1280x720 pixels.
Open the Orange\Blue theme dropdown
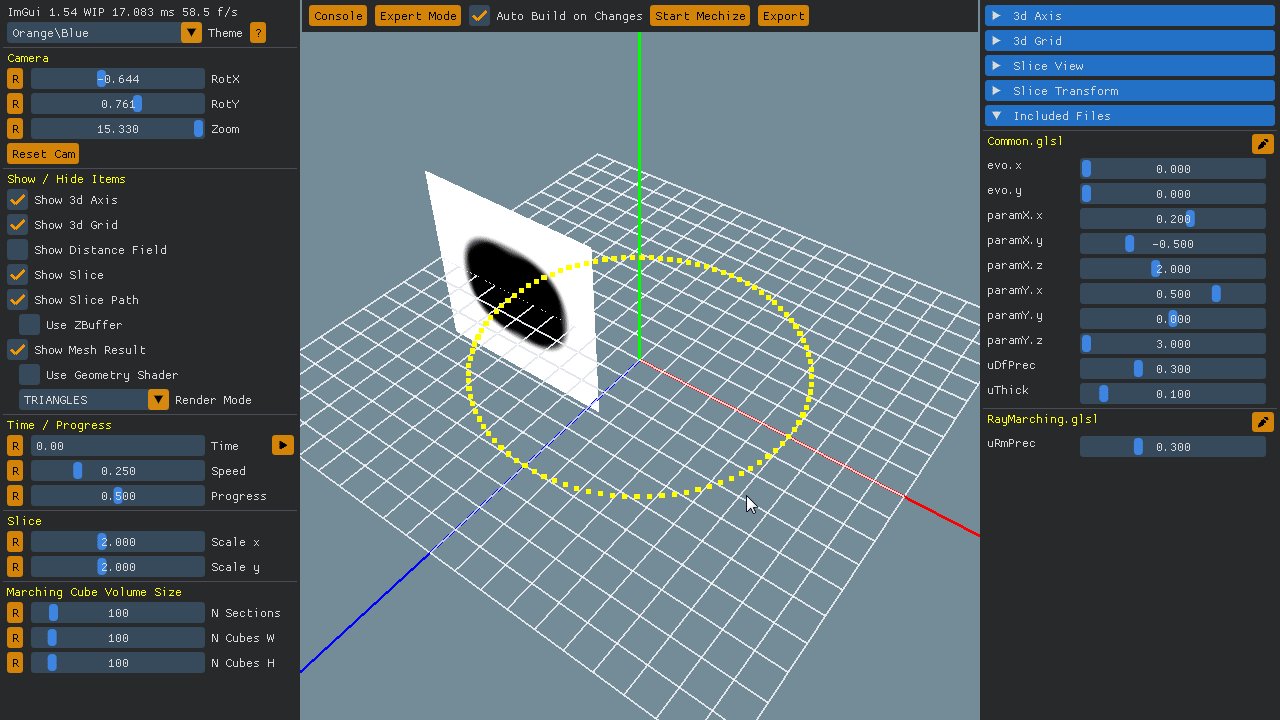click(x=189, y=32)
